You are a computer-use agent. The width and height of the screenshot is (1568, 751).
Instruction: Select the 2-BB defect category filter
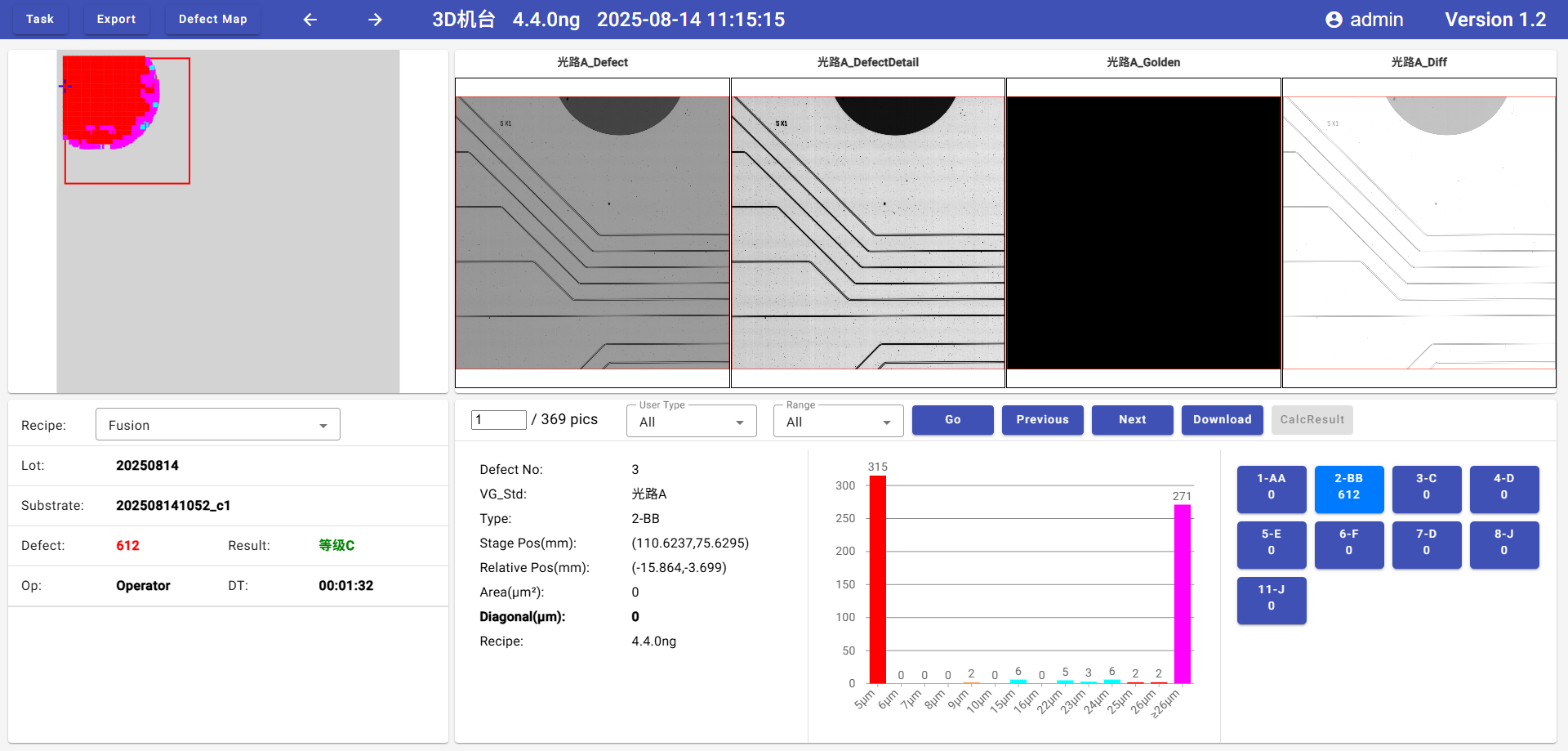click(1348, 487)
